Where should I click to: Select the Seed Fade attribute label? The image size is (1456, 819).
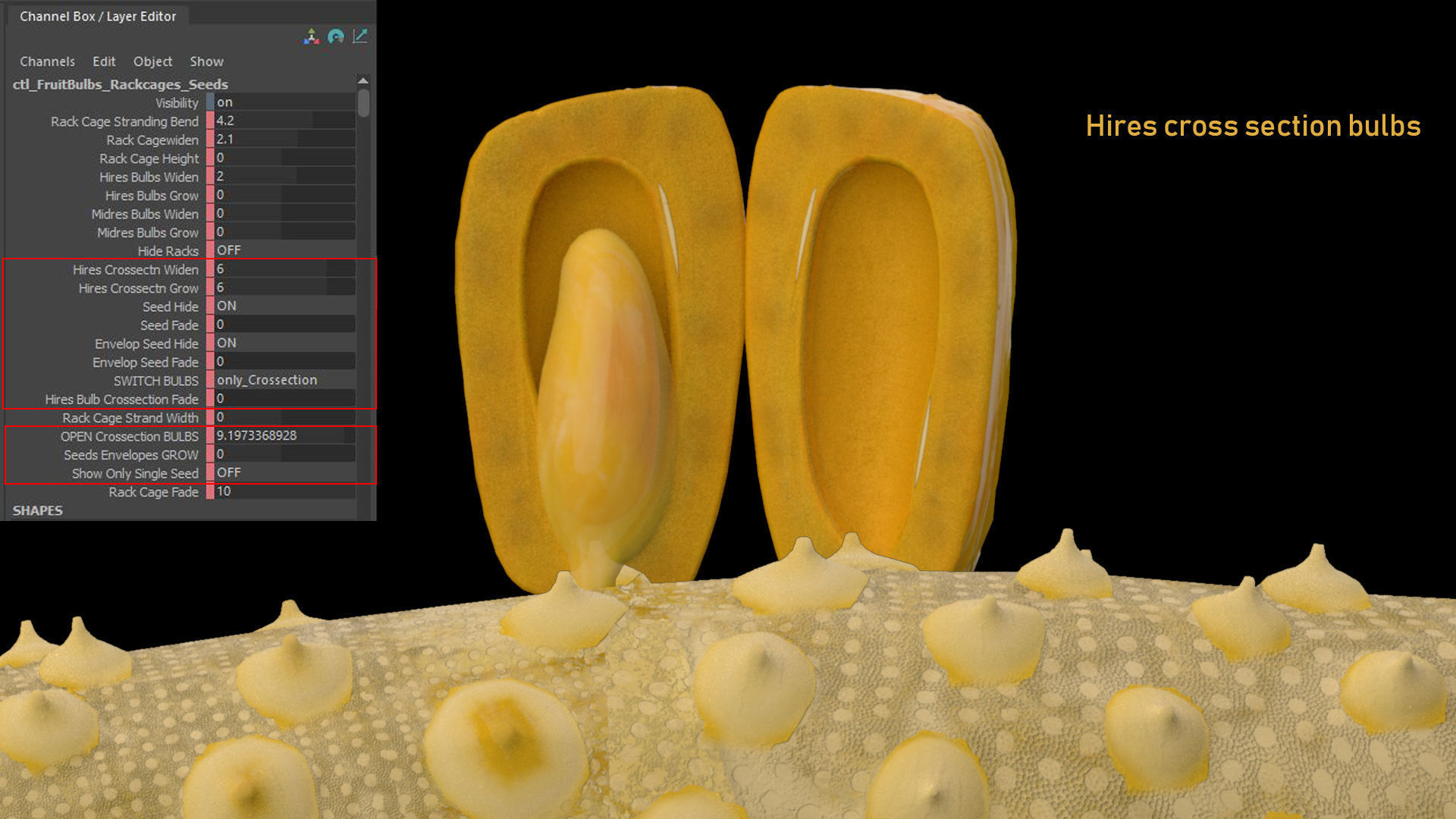[x=169, y=325]
